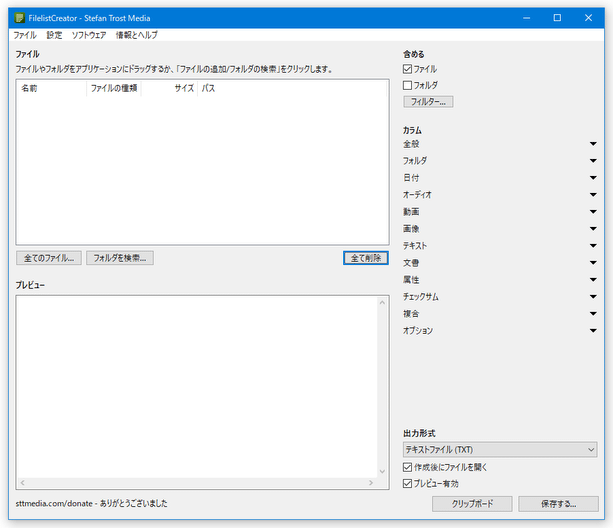Click the フィルター... button
Image resolution: width=613 pixels, height=528 pixels.
pos(428,102)
